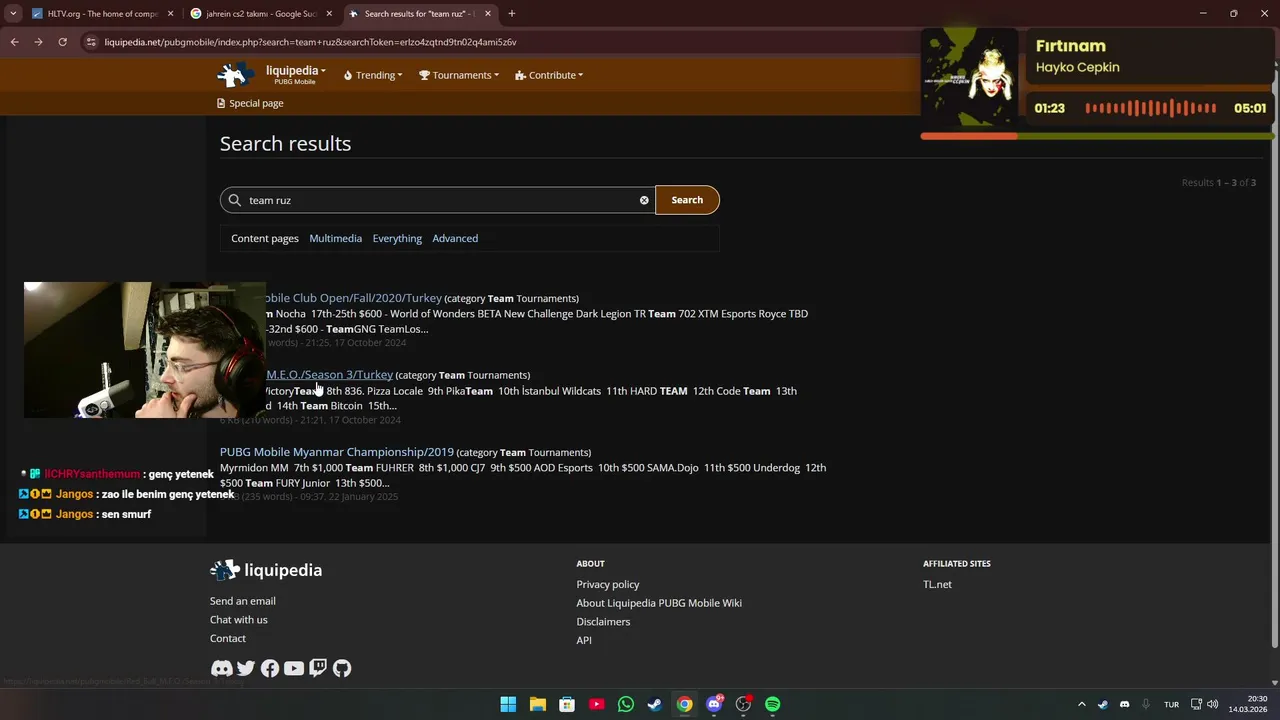The image size is (1280, 720).
Task: Open Microsoft Store from the taskbar
Action: pos(567,704)
